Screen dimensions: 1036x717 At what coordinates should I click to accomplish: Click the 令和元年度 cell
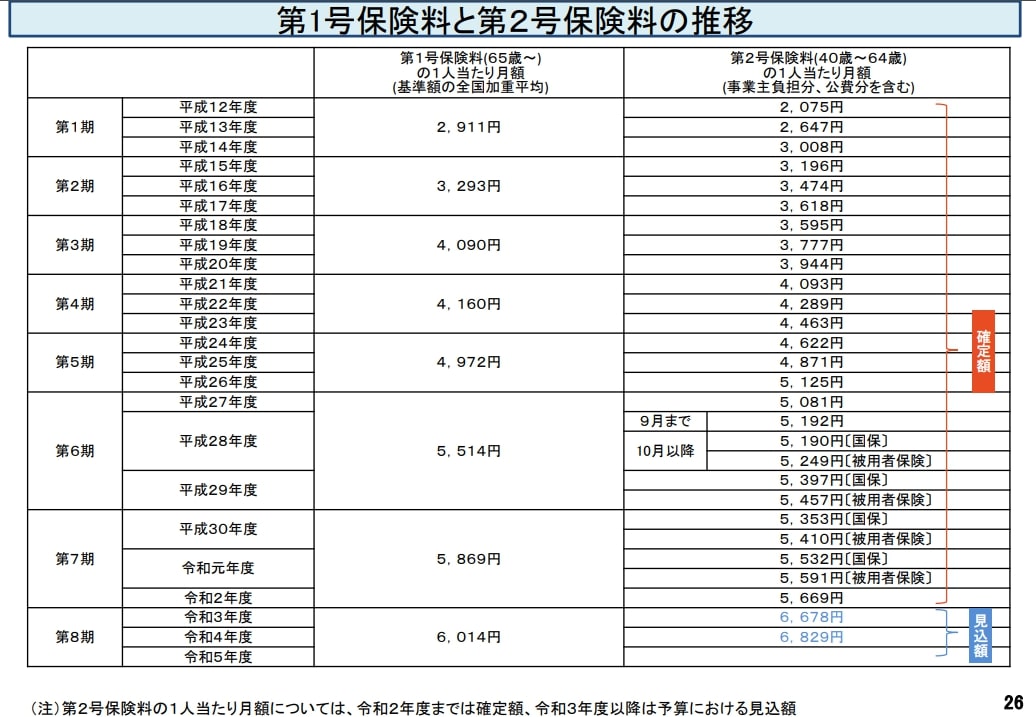(218, 568)
